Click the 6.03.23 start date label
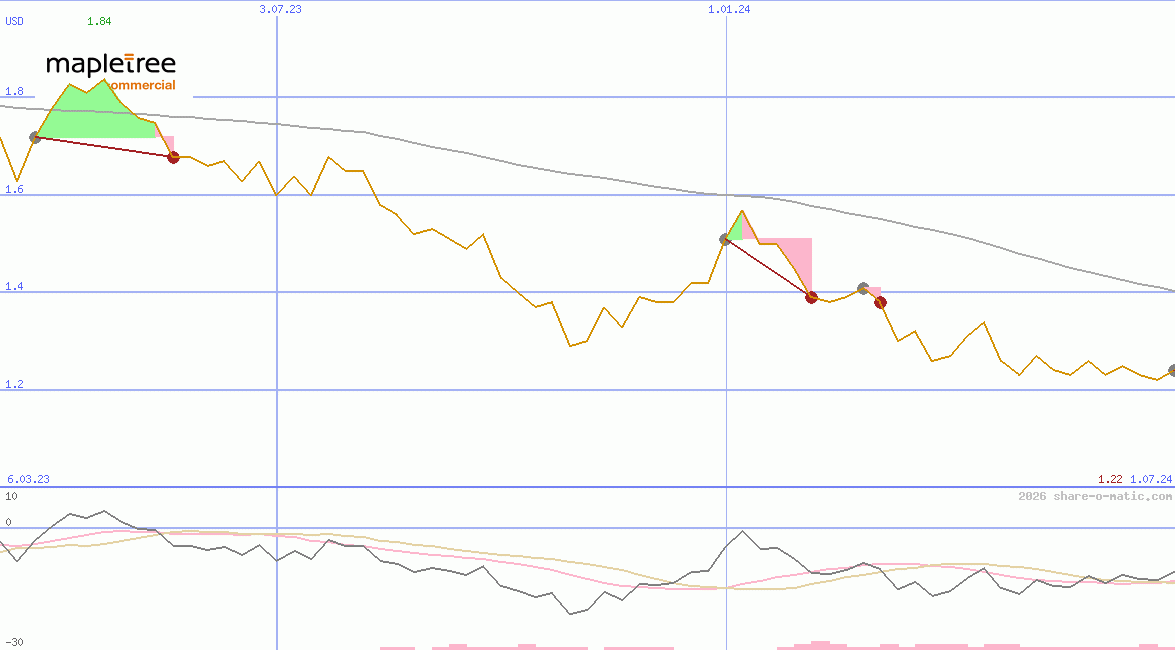Image resolution: width=1175 pixels, height=650 pixels. coord(28,479)
